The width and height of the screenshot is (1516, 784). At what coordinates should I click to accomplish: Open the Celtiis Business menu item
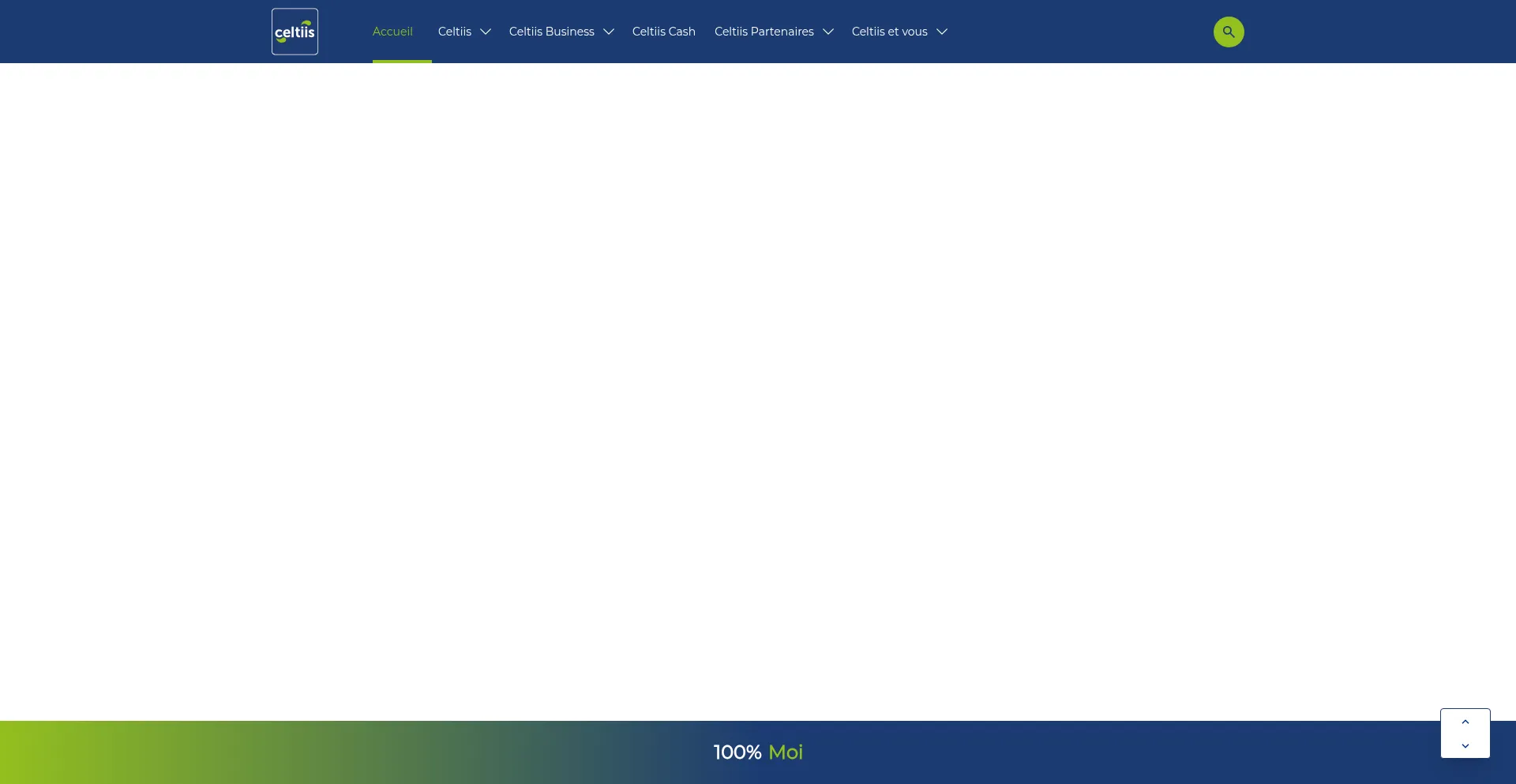[552, 32]
